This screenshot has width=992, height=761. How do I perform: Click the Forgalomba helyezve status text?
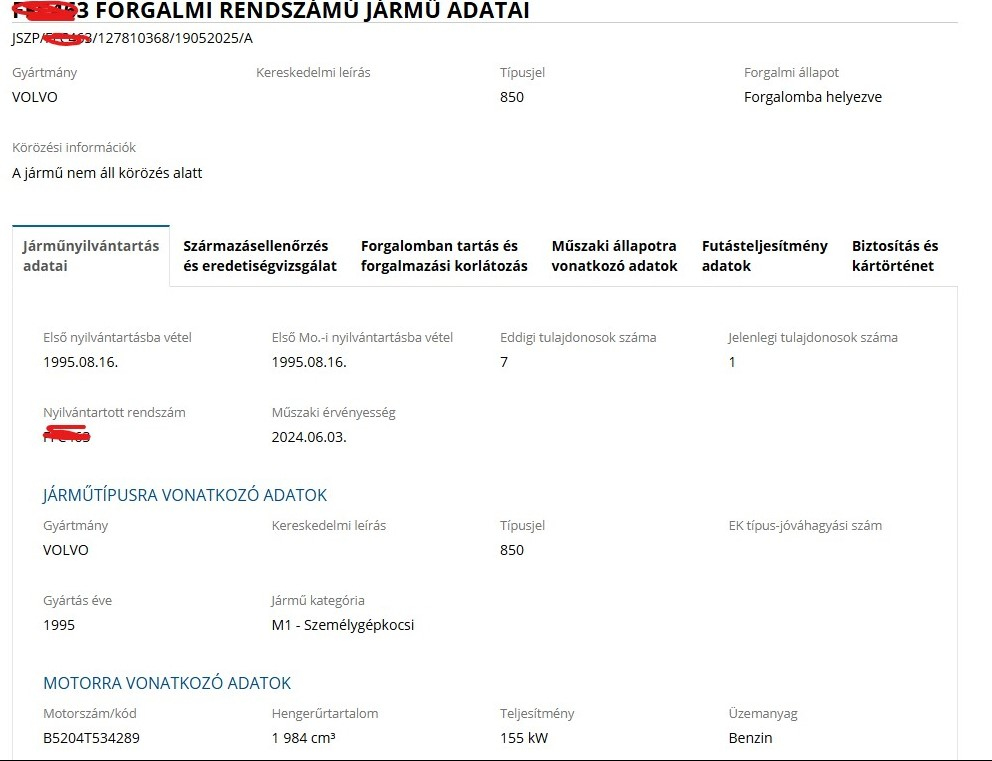(x=812, y=97)
